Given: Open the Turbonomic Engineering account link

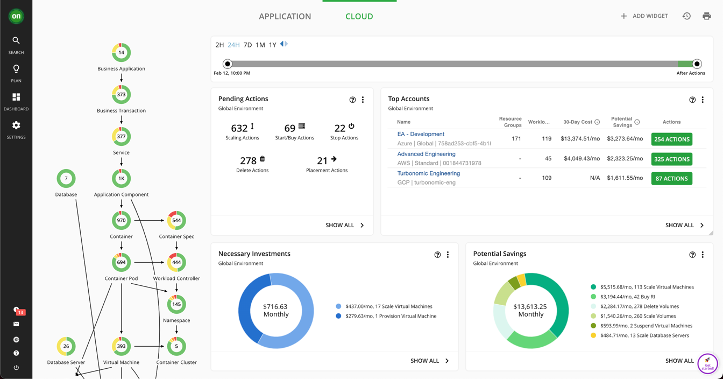Looking at the screenshot, I should click(x=428, y=174).
